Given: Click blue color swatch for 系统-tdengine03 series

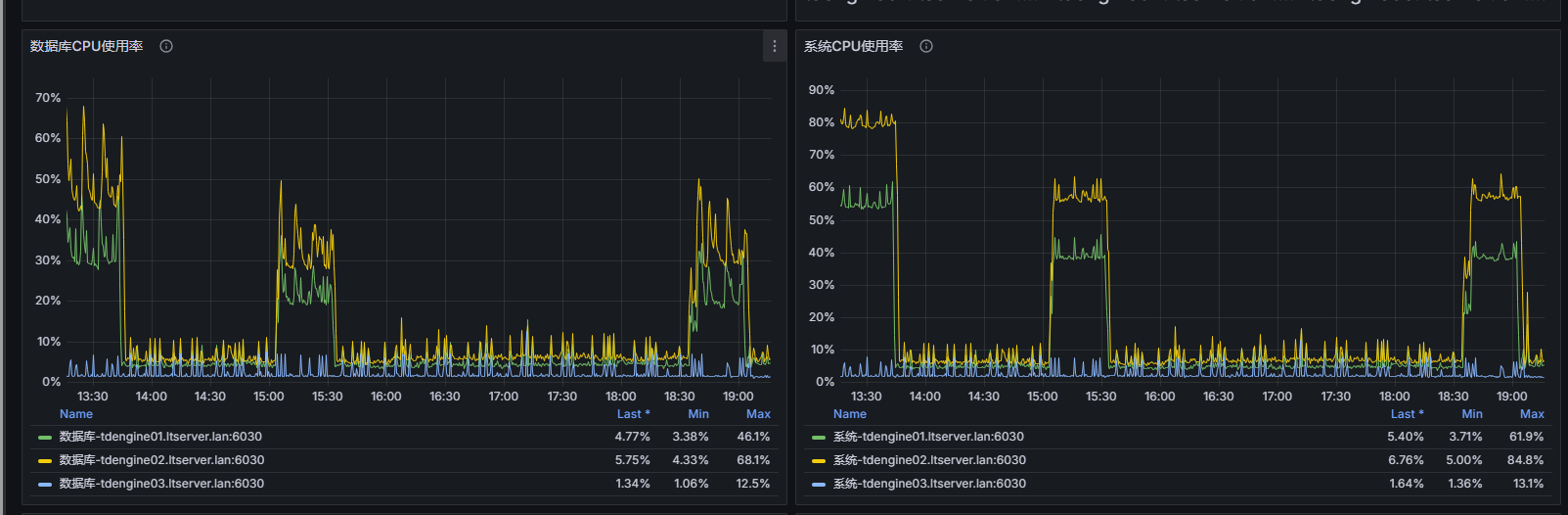Looking at the screenshot, I should coord(819,485).
